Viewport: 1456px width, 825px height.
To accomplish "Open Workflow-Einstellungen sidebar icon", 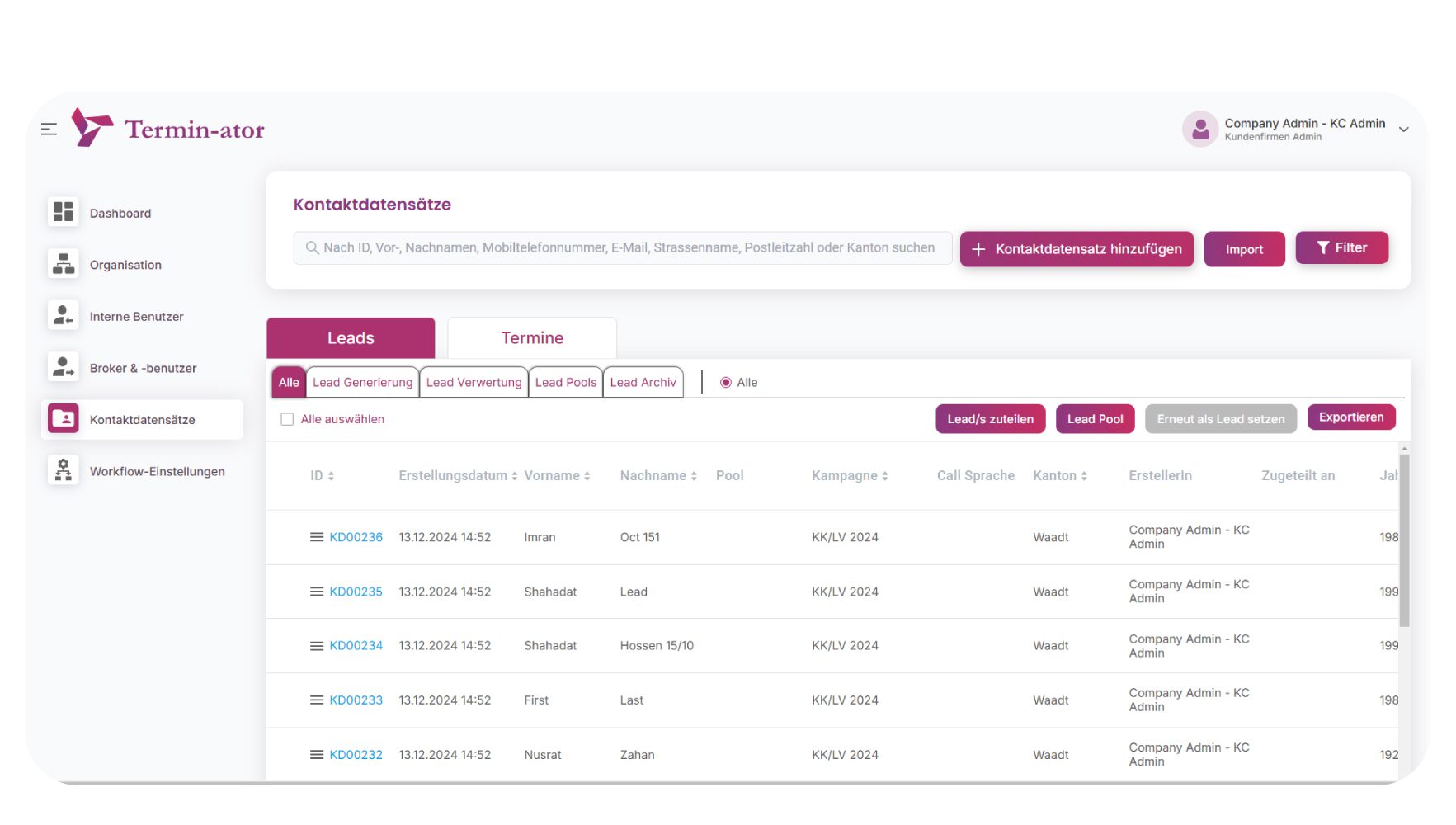I will 64,470.
